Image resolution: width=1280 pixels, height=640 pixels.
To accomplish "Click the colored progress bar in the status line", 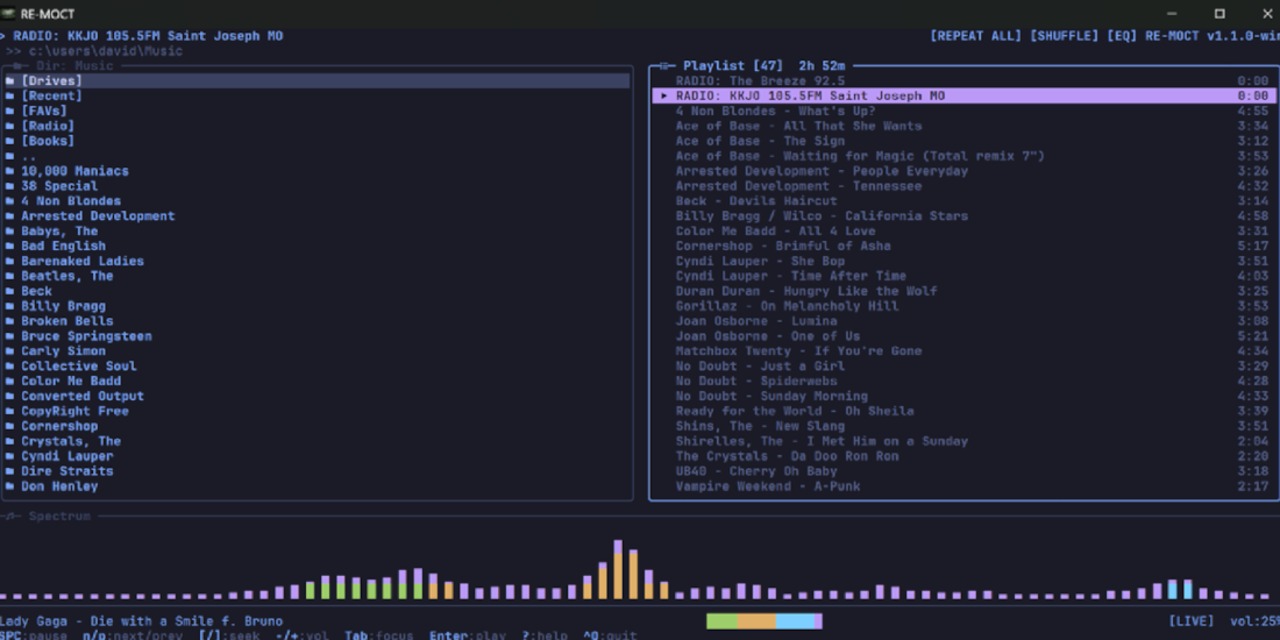I will coord(764,621).
